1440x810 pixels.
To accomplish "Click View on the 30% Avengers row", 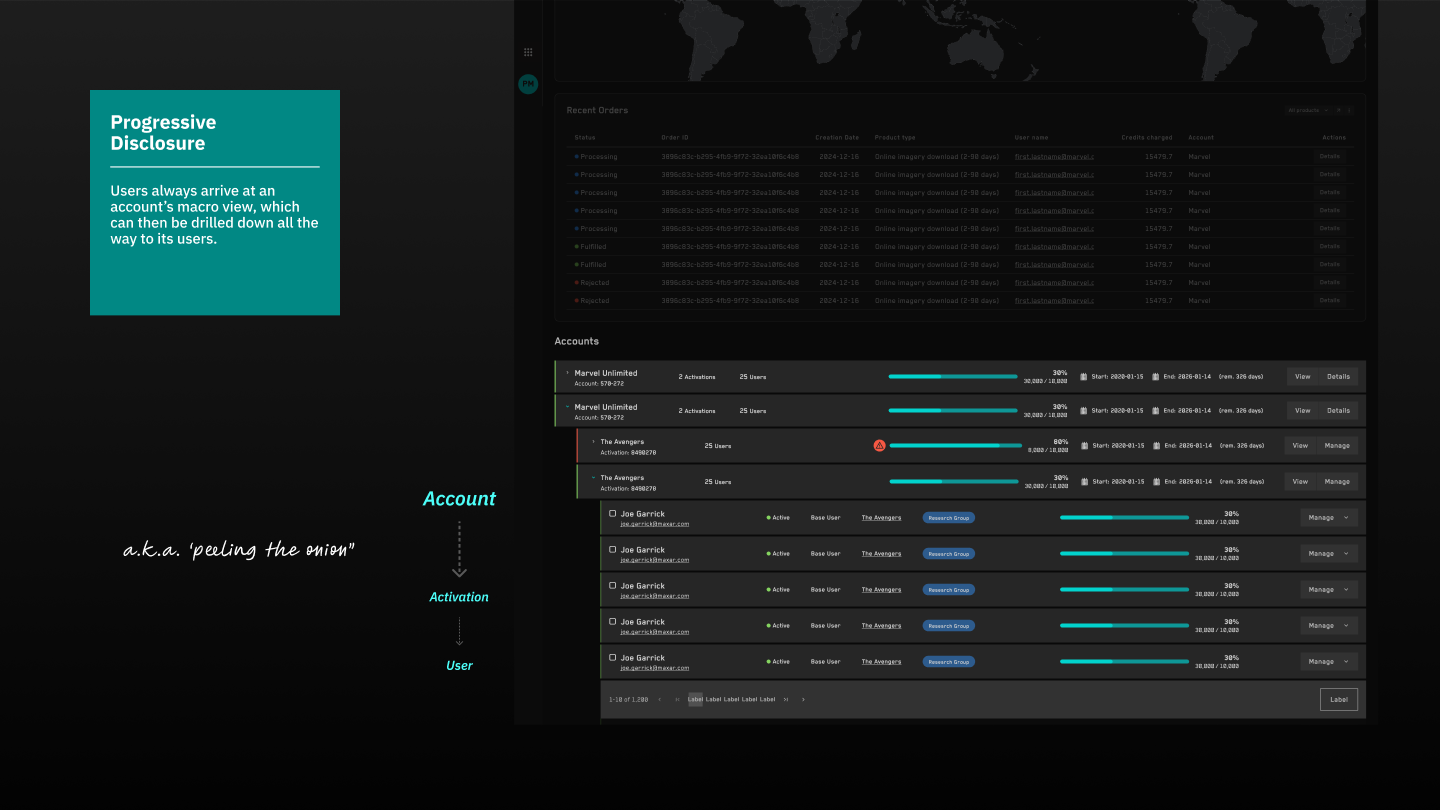I will (x=1300, y=482).
